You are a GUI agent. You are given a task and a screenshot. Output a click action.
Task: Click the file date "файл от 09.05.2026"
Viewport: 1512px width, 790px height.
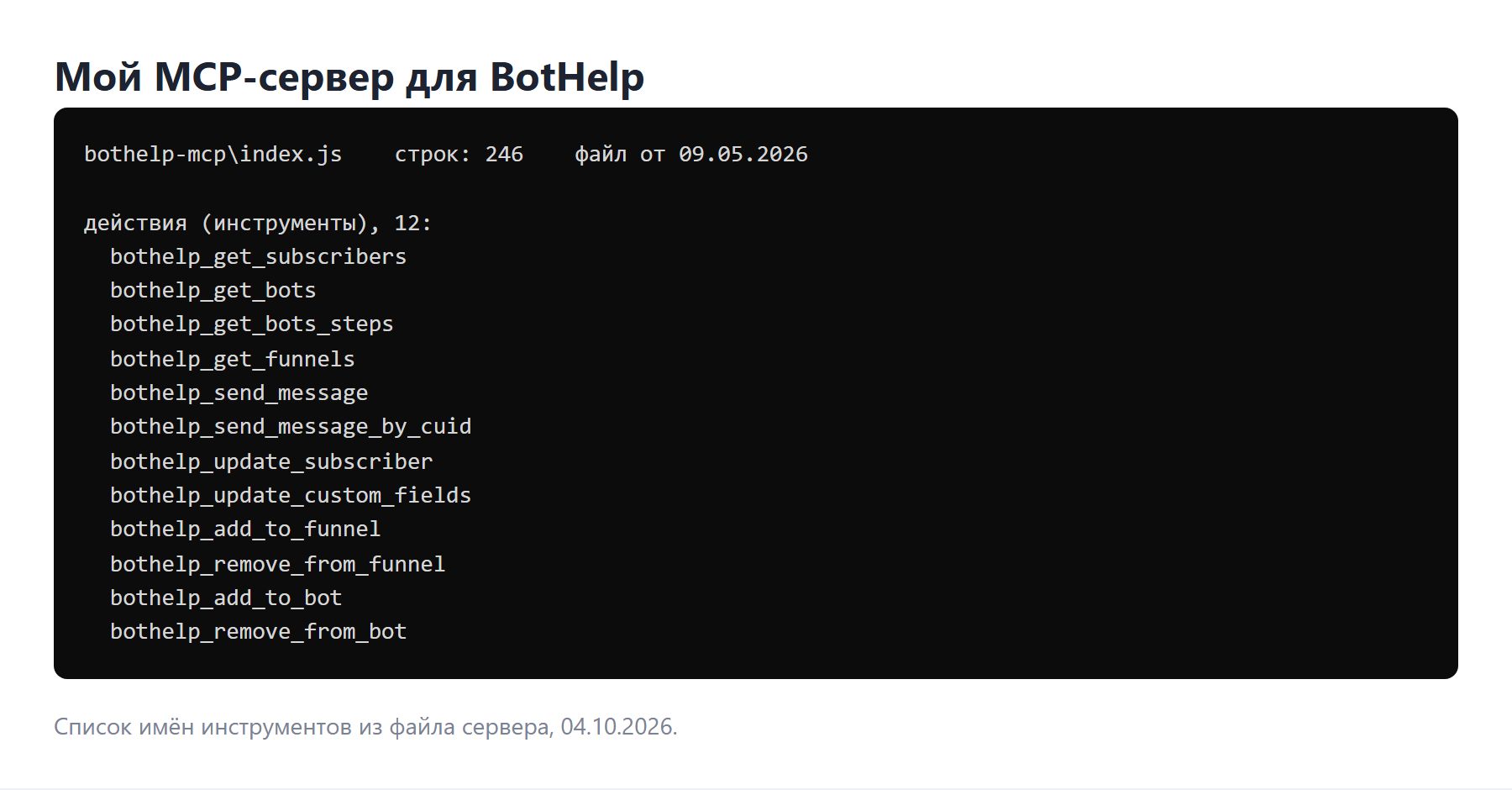click(691, 155)
